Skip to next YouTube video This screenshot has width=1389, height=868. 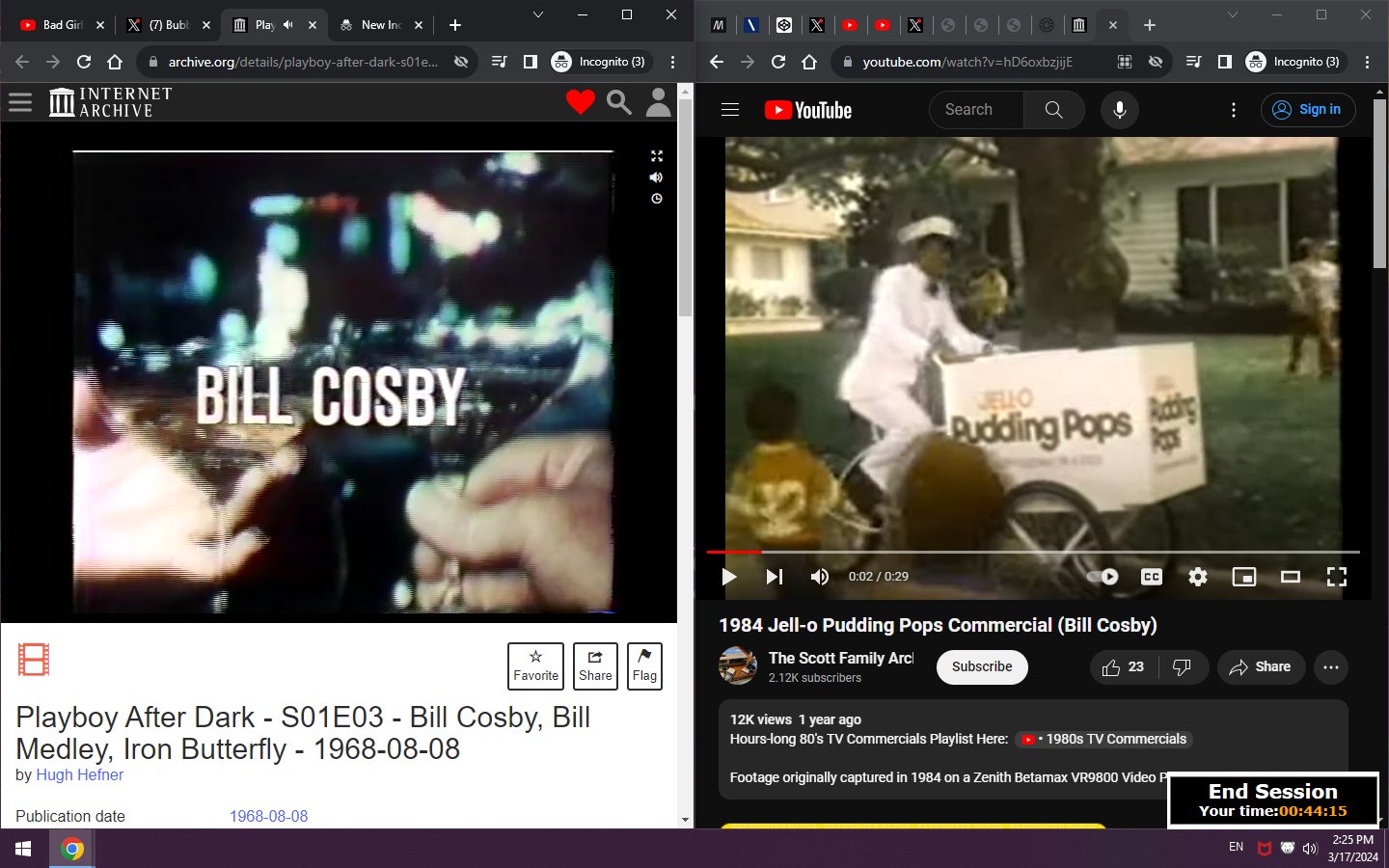click(774, 577)
